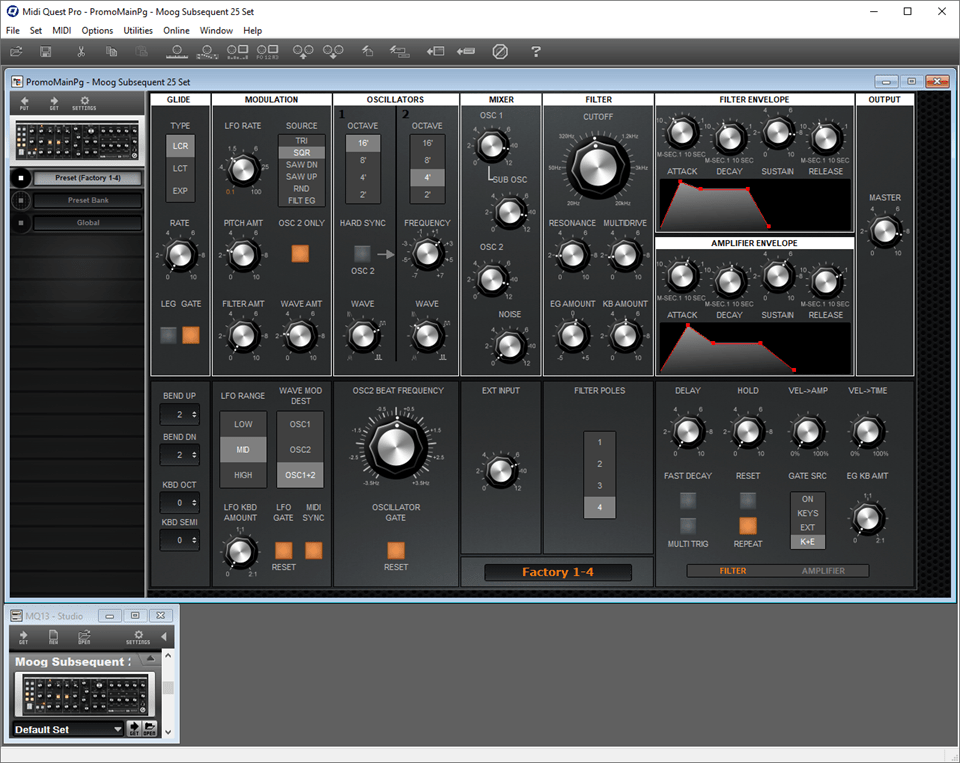Collapse the Moog Subsequent section arrow
960x763 pixels.
pos(149,659)
